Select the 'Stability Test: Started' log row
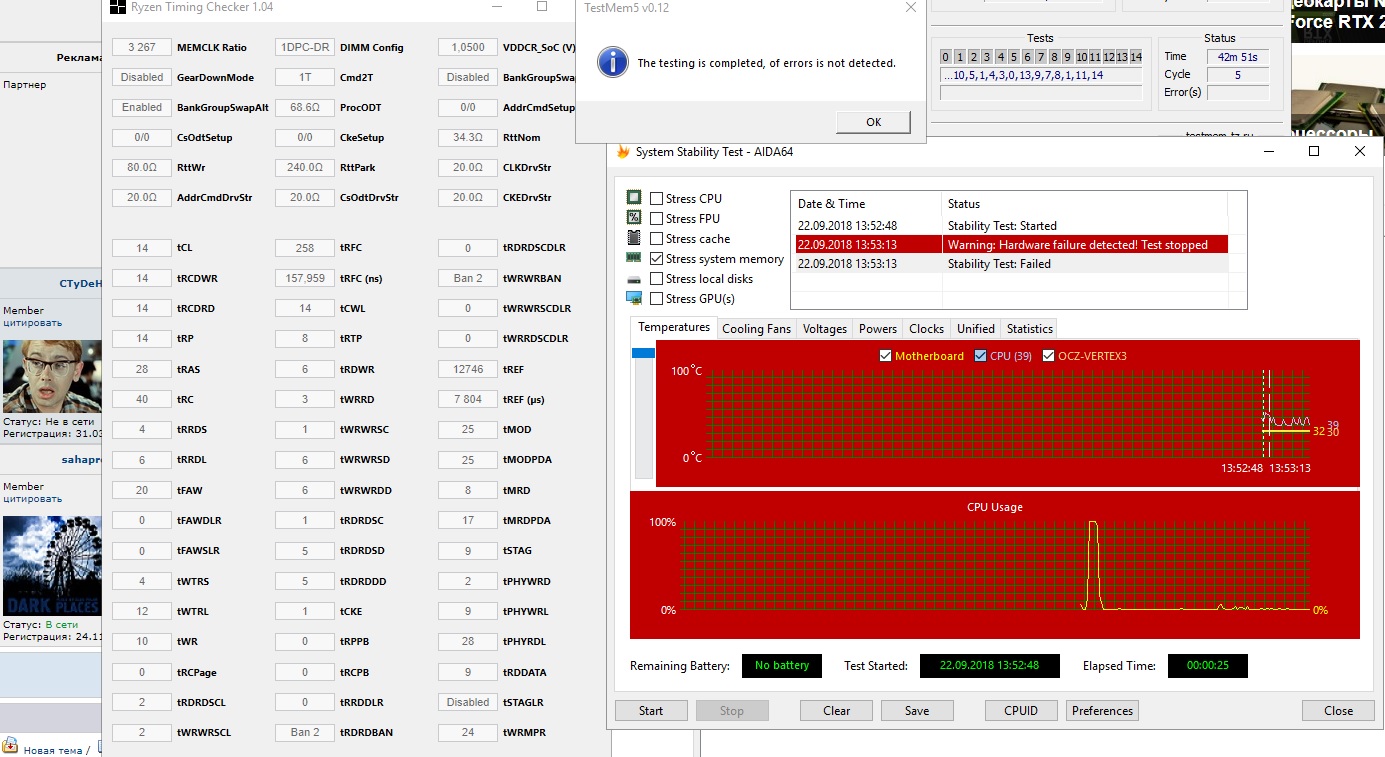Viewport: 1385px width, 757px height. click(1011, 226)
